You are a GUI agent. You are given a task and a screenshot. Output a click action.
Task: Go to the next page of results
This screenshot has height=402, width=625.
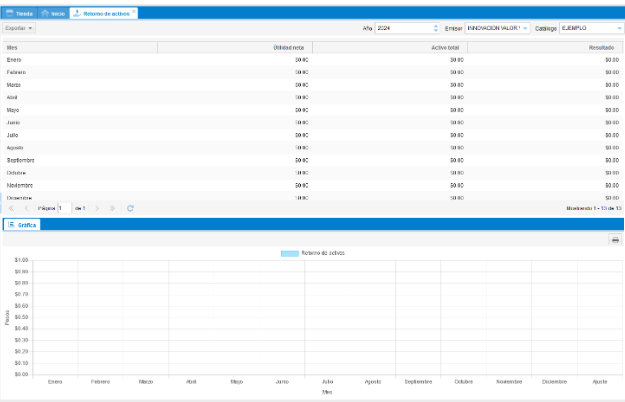tap(98, 208)
